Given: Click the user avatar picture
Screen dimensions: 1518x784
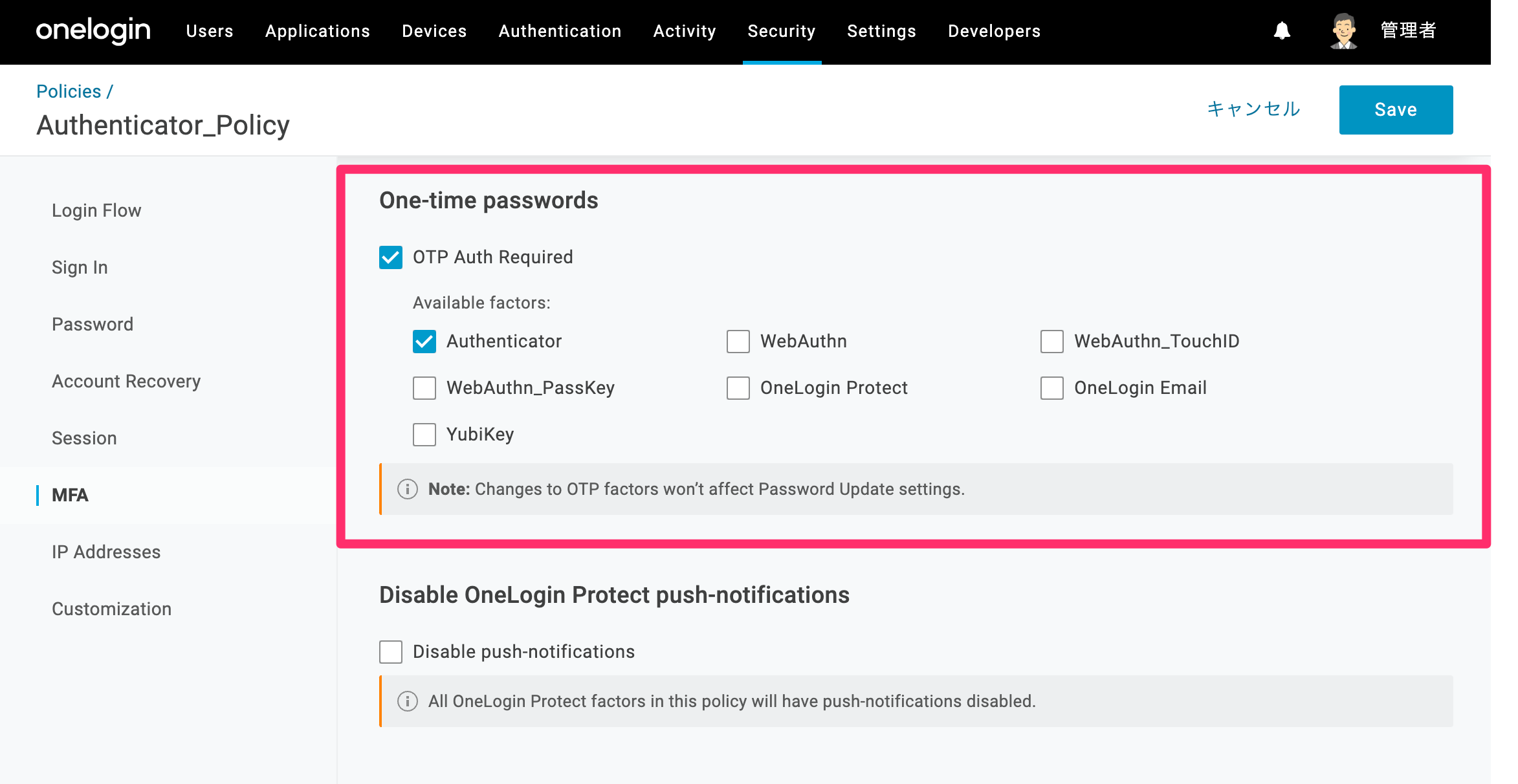Looking at the screenshot, I should 1343,30.
